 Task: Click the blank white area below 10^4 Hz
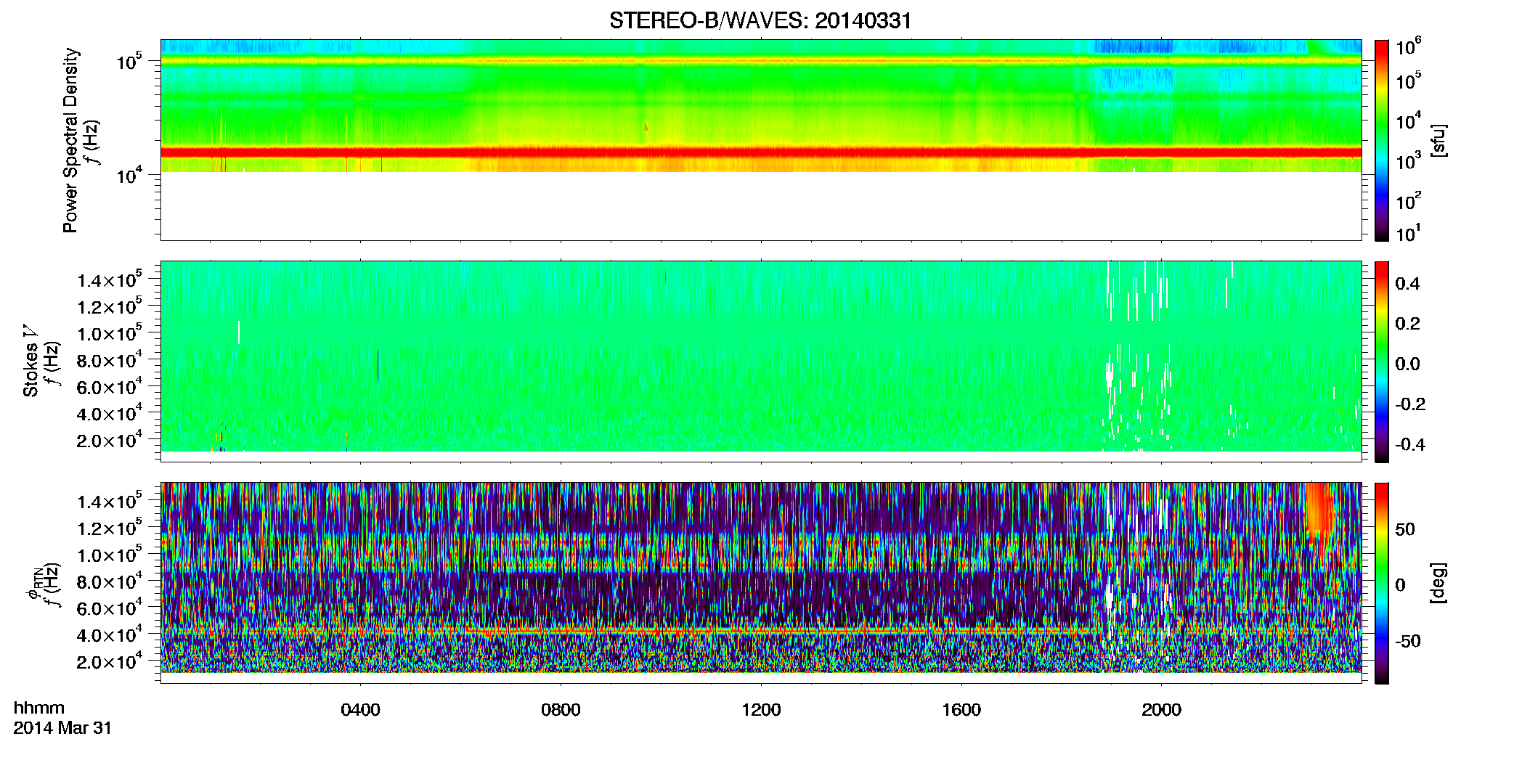pyautogui.click(x=761, y=206)
